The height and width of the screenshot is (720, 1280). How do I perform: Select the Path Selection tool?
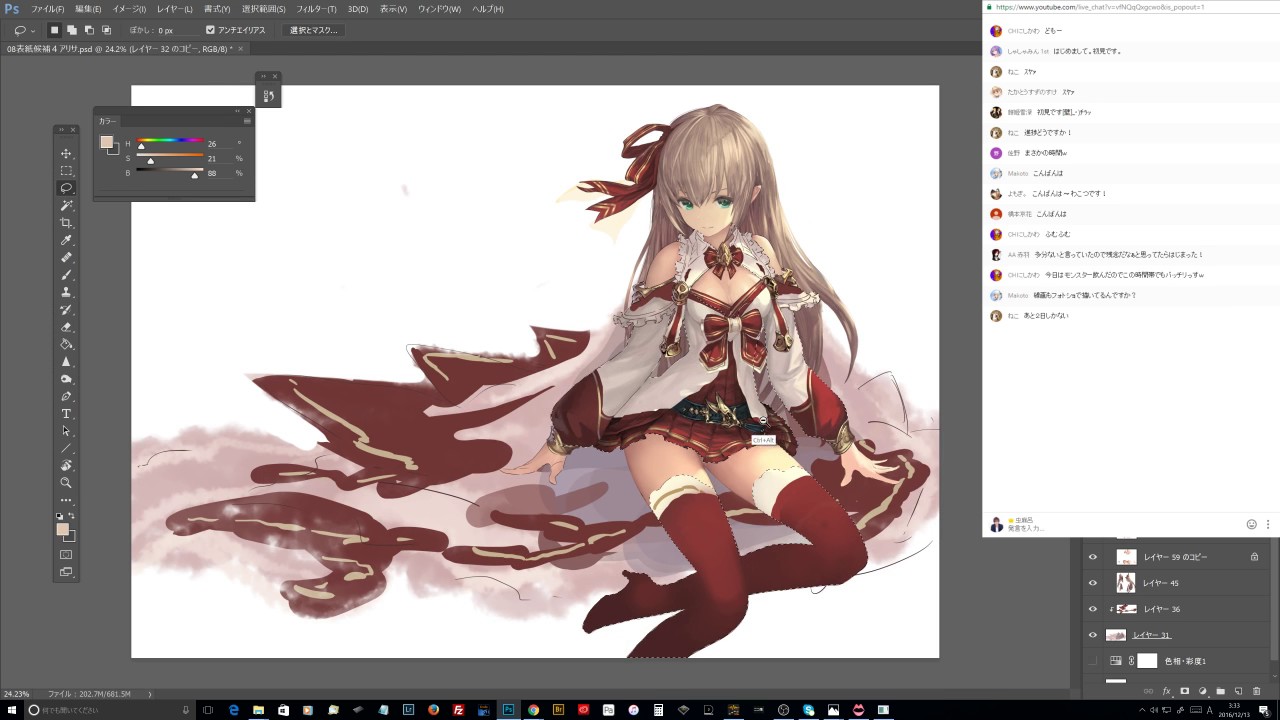66,431
